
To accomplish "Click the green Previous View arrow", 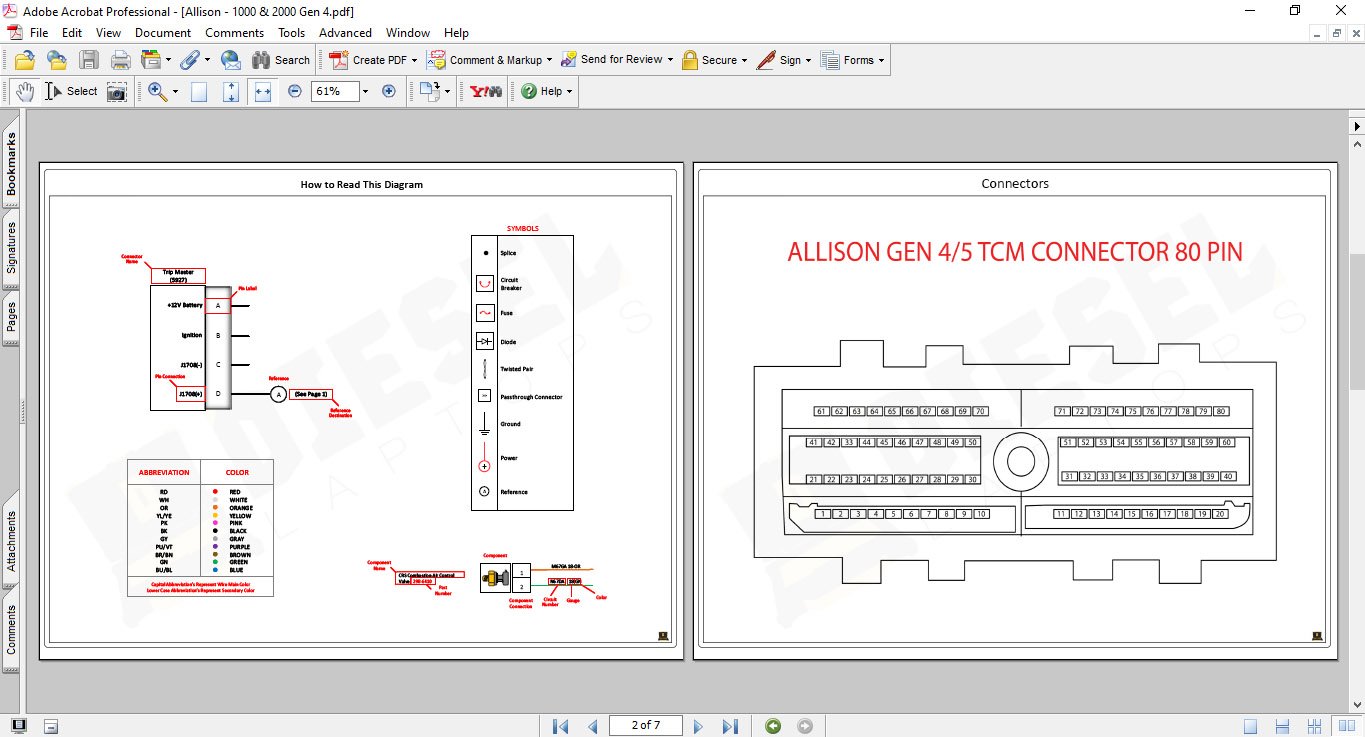I will click(x=773, y=726).
